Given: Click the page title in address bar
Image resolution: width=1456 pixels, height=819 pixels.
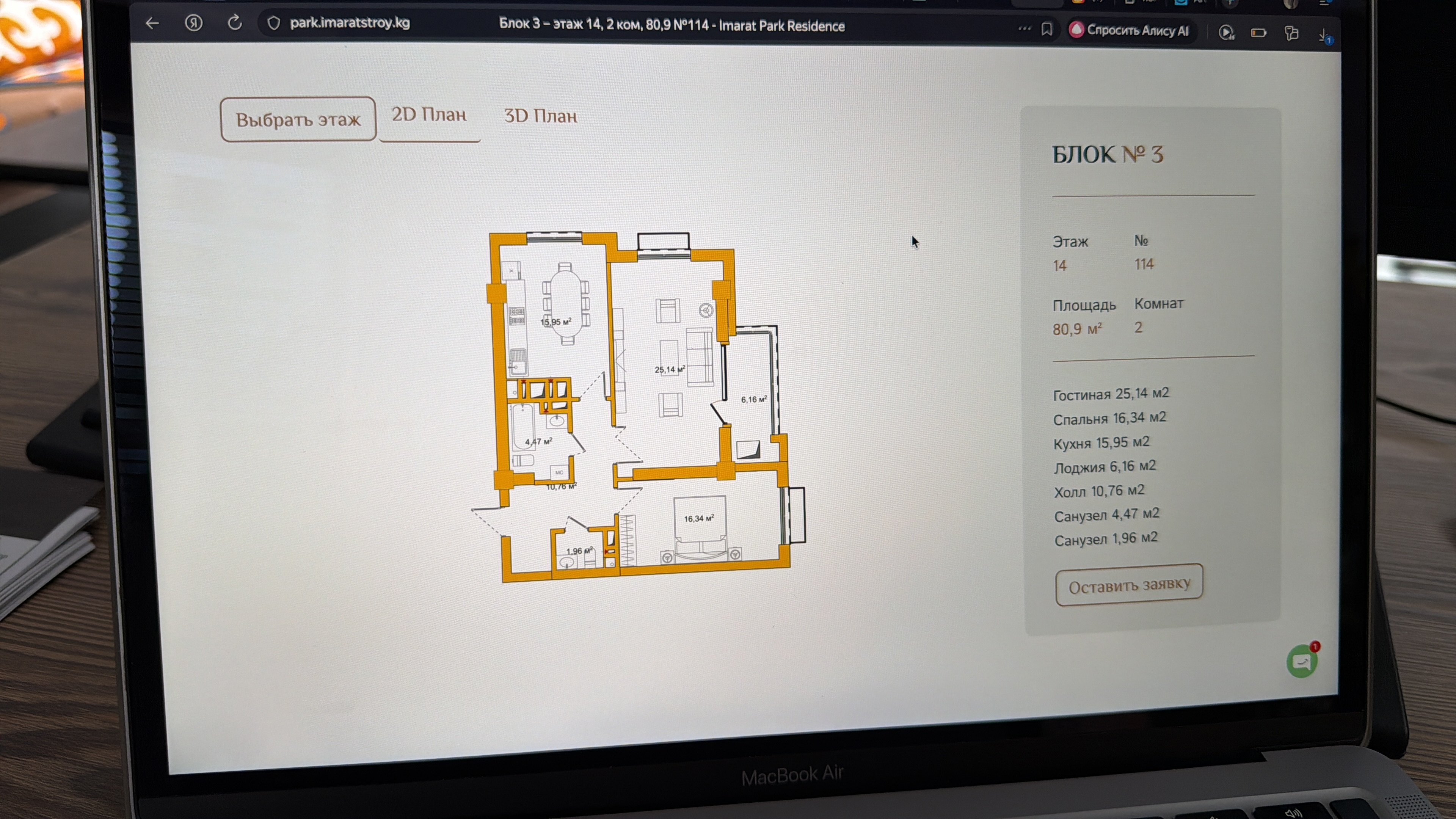Looking at the screenshot, I should coord(672,25).
